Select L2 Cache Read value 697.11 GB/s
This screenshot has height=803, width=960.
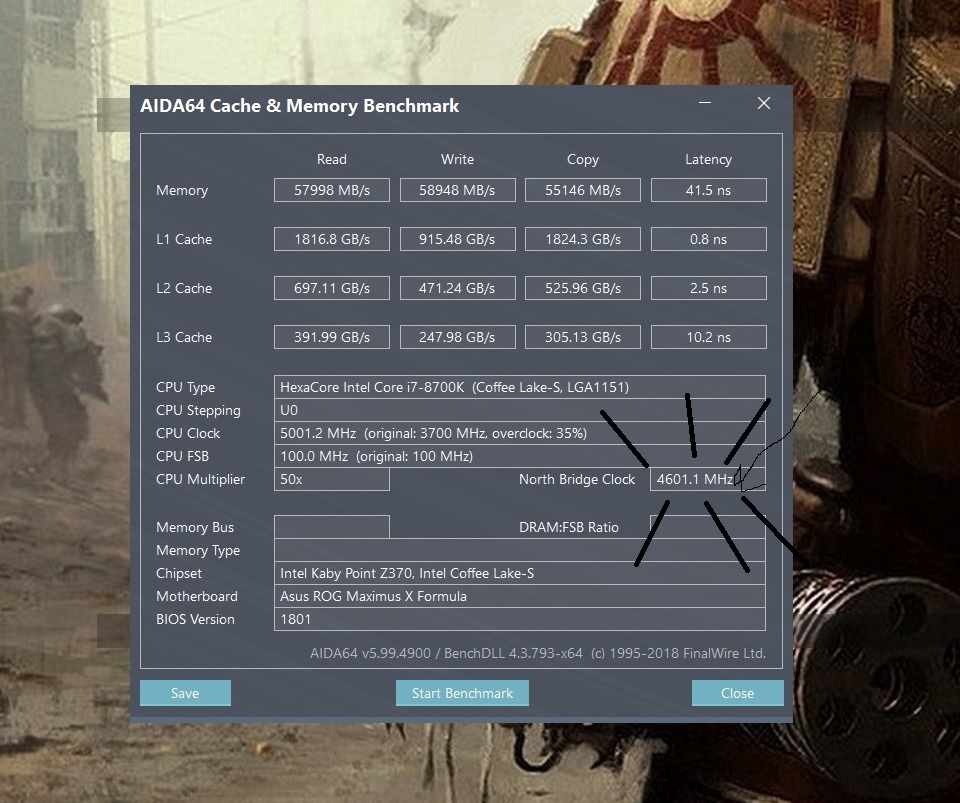pyautogui.click(x=332, y=288)
